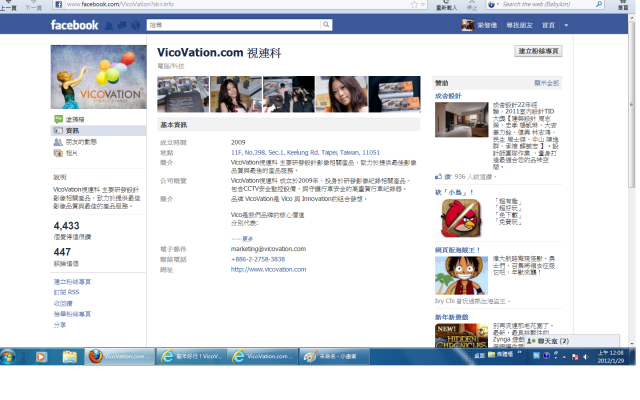
Task: Focus the Facebook search input field
Action: (233, 25)
